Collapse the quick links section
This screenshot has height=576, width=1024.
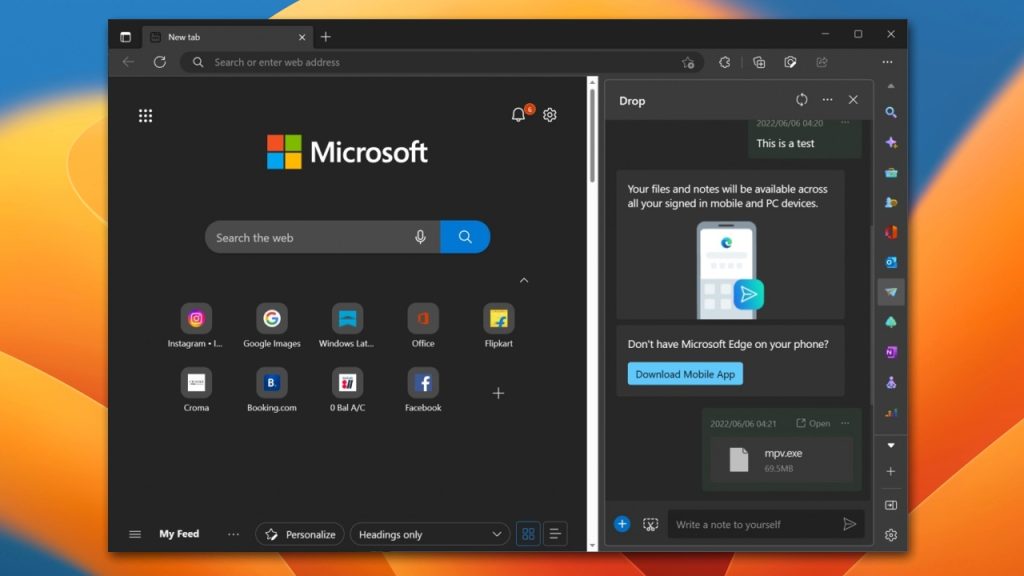coord(524,280)
